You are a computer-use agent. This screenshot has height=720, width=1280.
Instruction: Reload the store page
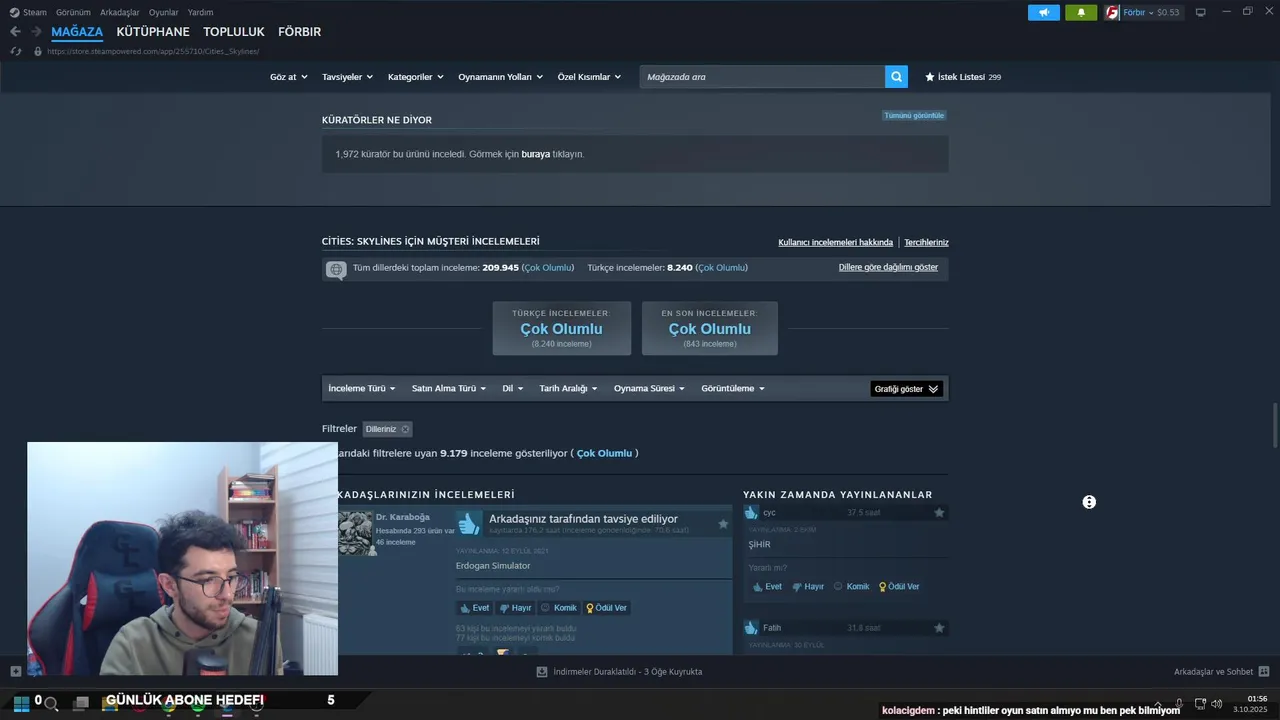click(x=15, y=51)
